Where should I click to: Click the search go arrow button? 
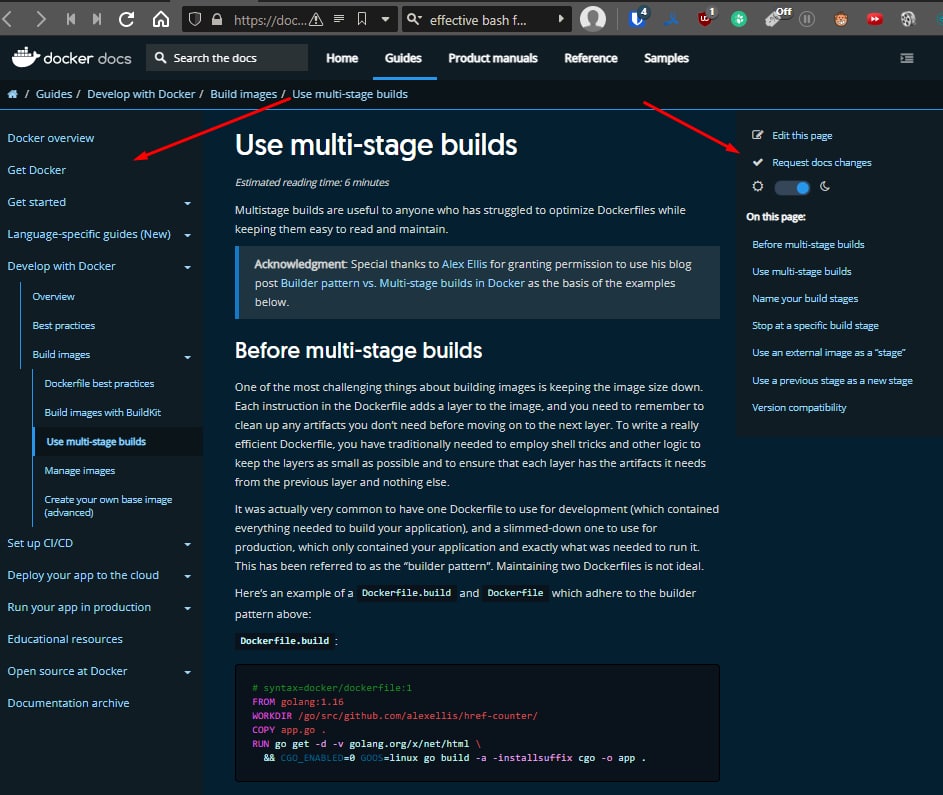pyautogui.click(x=561, y=19)
